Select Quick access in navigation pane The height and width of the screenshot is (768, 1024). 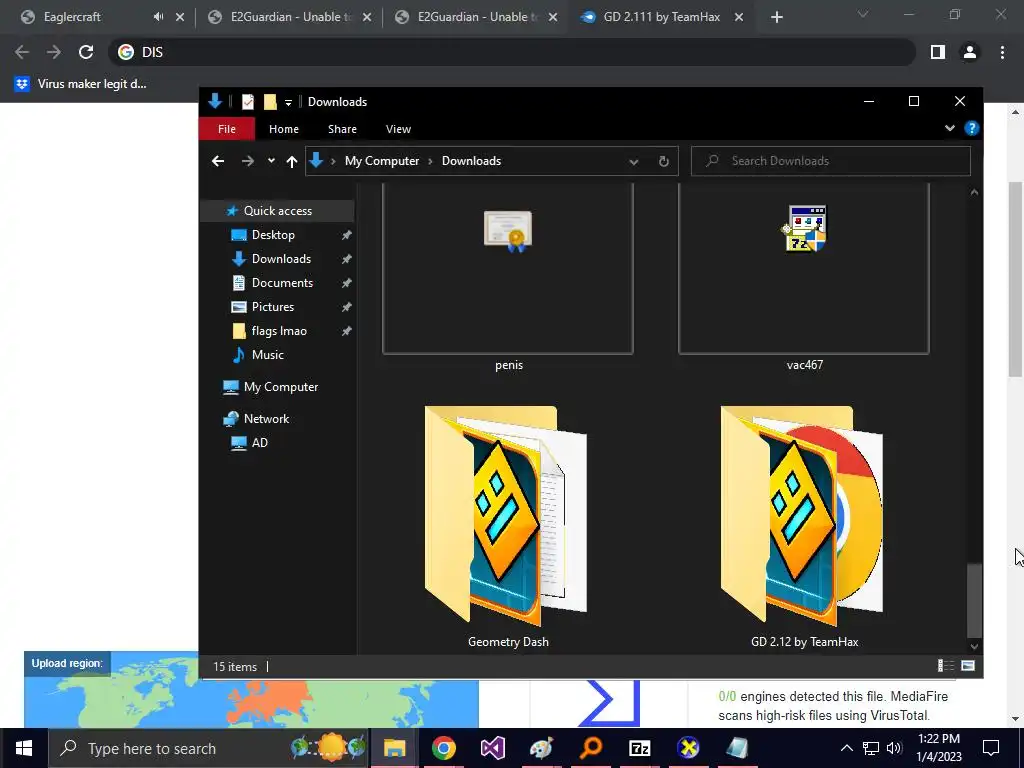(x=278, y=210)
